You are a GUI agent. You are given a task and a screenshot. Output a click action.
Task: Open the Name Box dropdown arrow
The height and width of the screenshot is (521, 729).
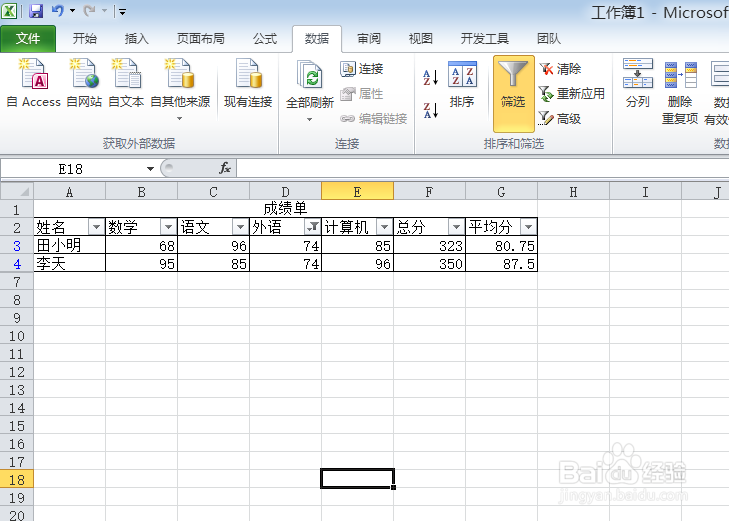[x=150, y=169]
